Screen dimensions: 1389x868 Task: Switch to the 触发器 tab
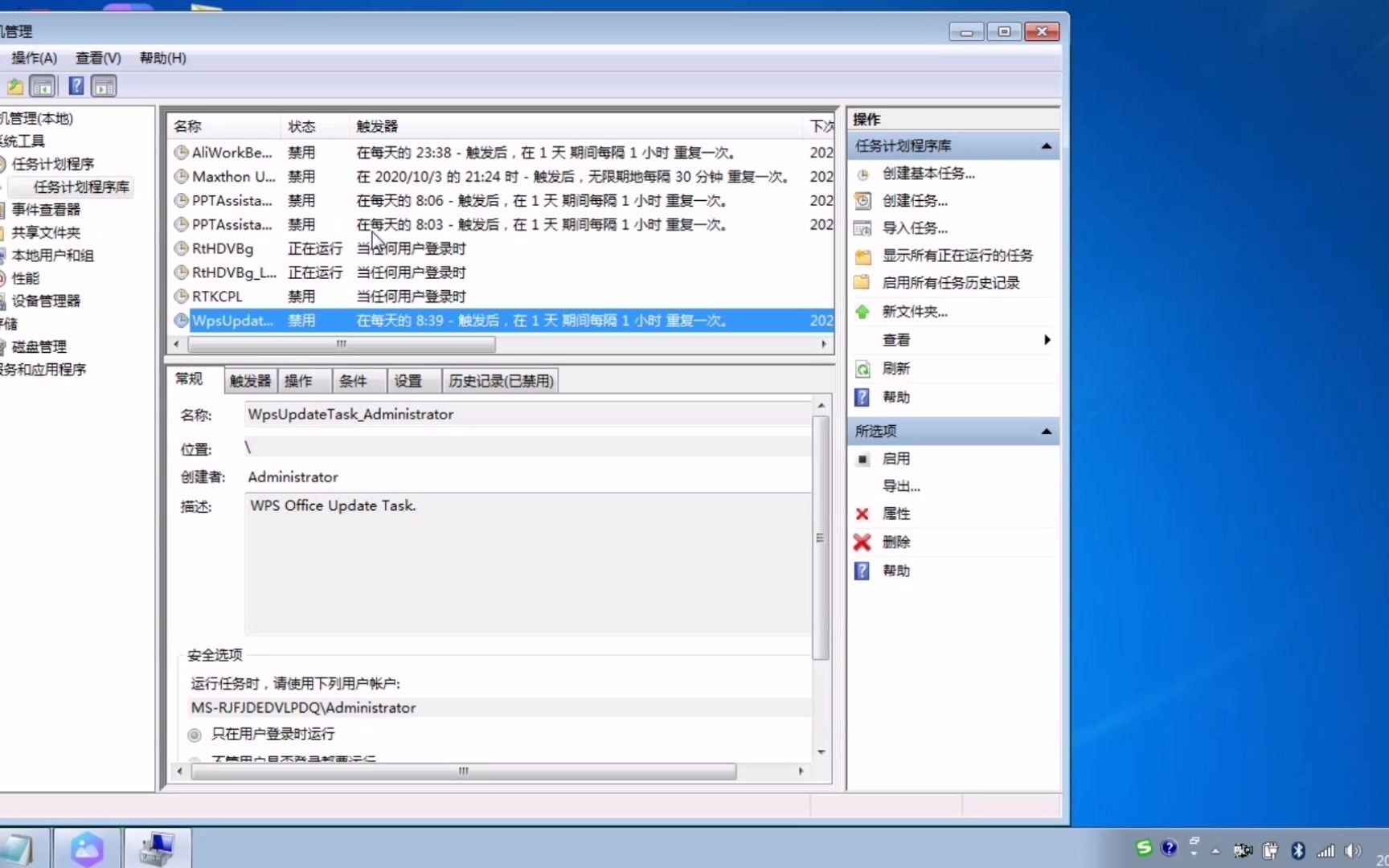250,381
